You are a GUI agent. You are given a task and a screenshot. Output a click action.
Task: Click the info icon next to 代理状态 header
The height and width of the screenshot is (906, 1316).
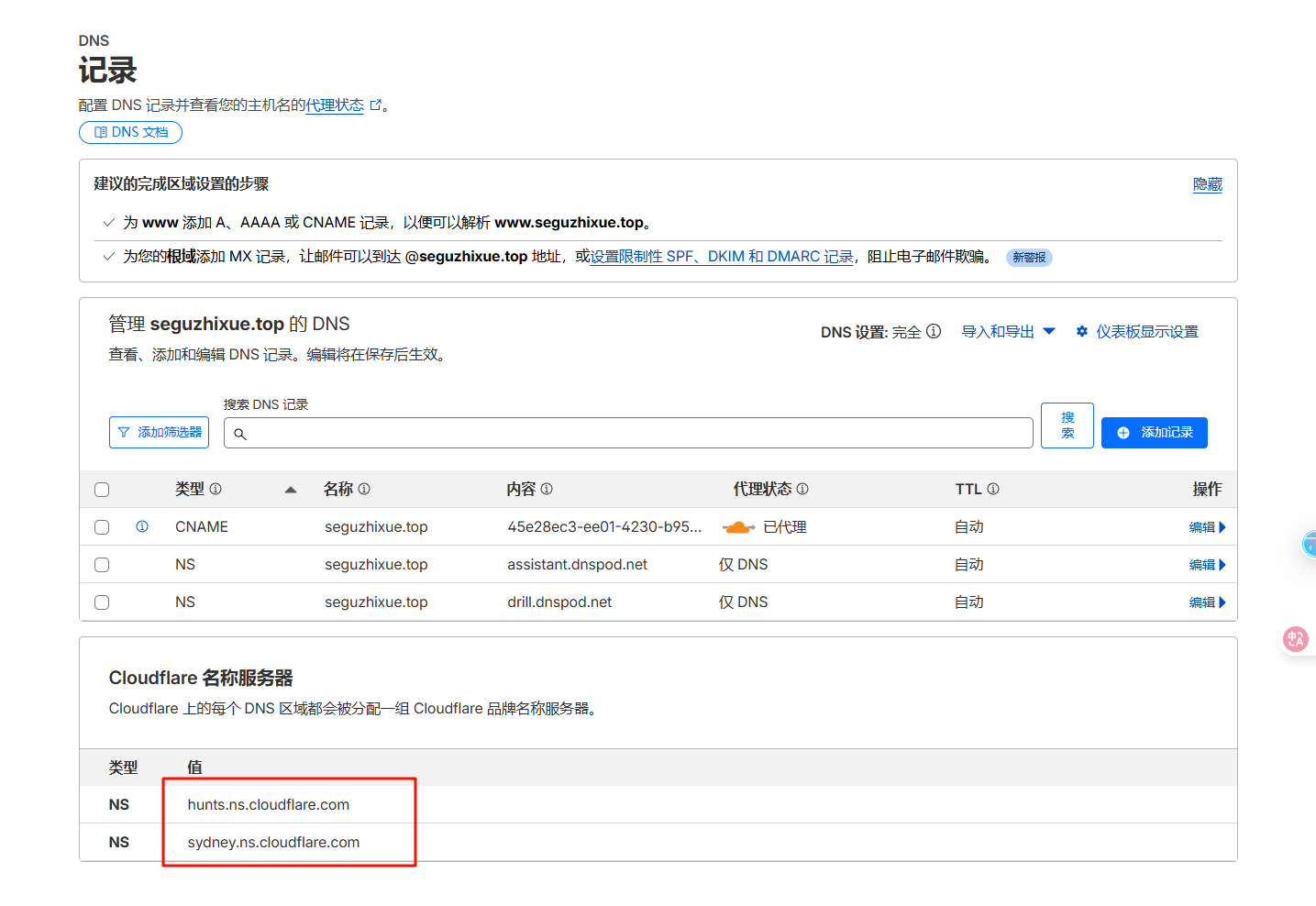point(802,489)
